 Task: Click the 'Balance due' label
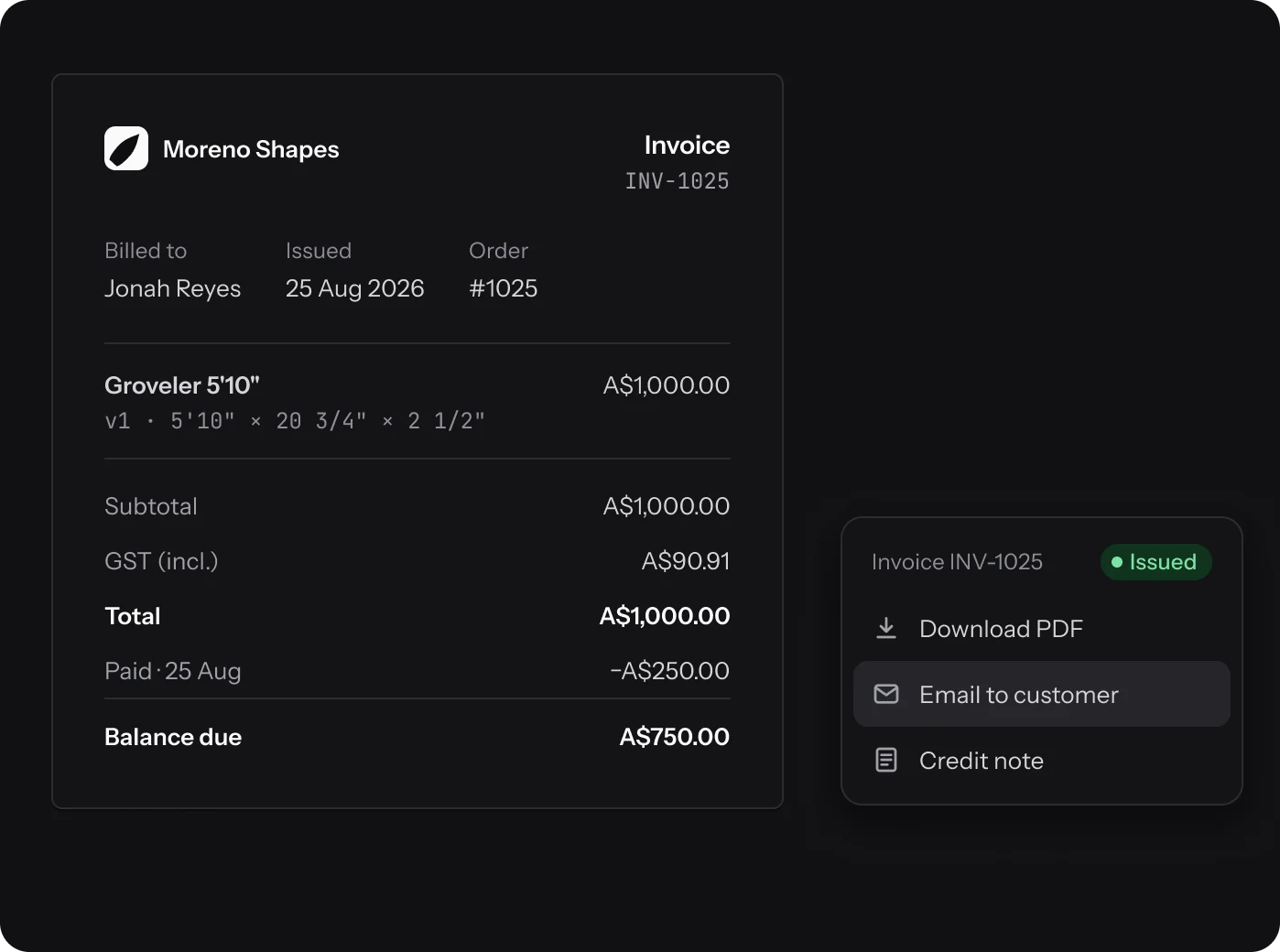[173, 737]
